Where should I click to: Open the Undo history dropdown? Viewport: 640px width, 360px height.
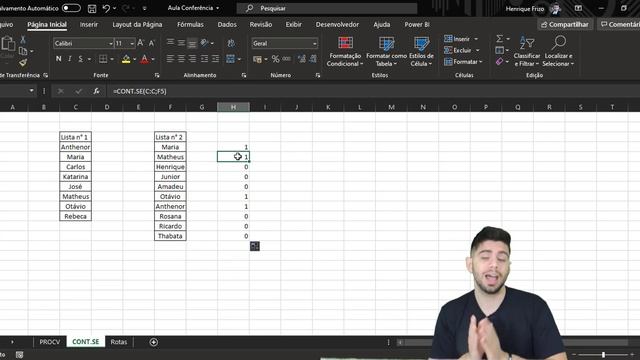tap(115, 8)
